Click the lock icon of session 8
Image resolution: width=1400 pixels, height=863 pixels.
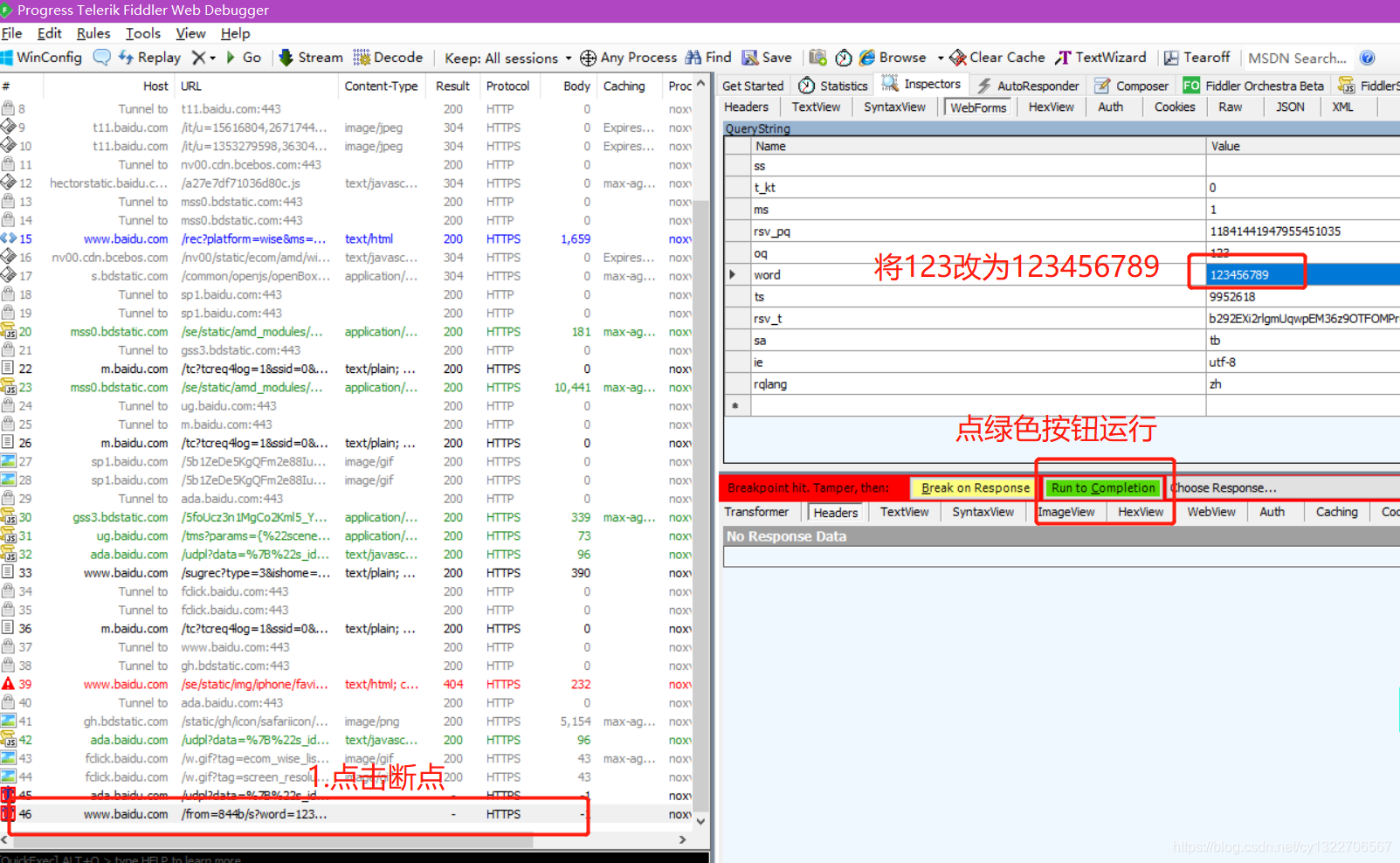tap(9, 108)
